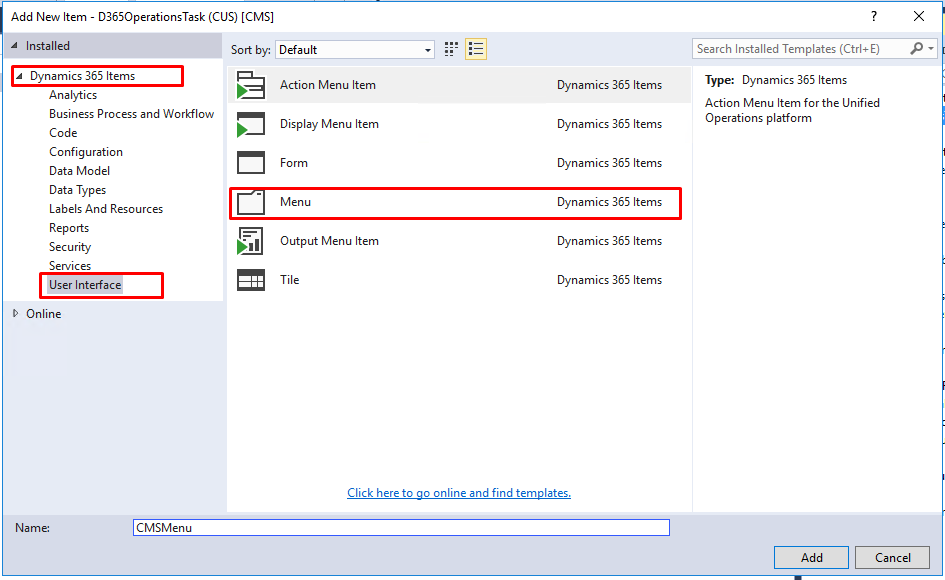Click the Tile template icon
Screen dimensions: 945x580
(x=251, y=280)
